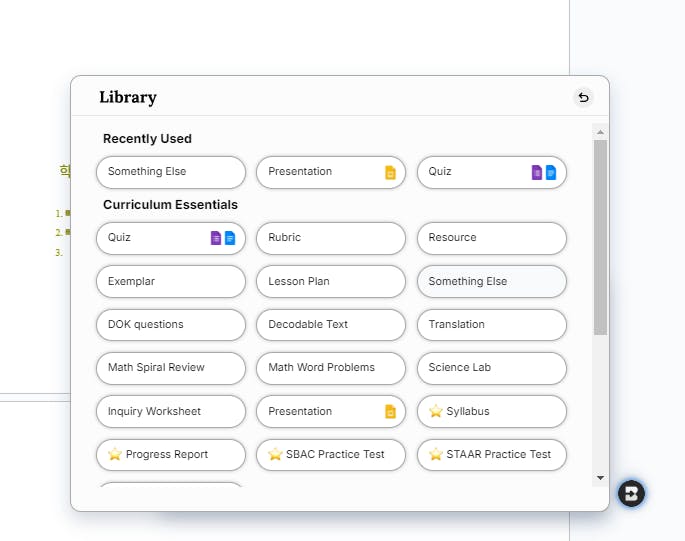Click the Slides icon on Curriculum Essentials Presentation
Screen dimensions: 685x541
click(x=391, y=411)
